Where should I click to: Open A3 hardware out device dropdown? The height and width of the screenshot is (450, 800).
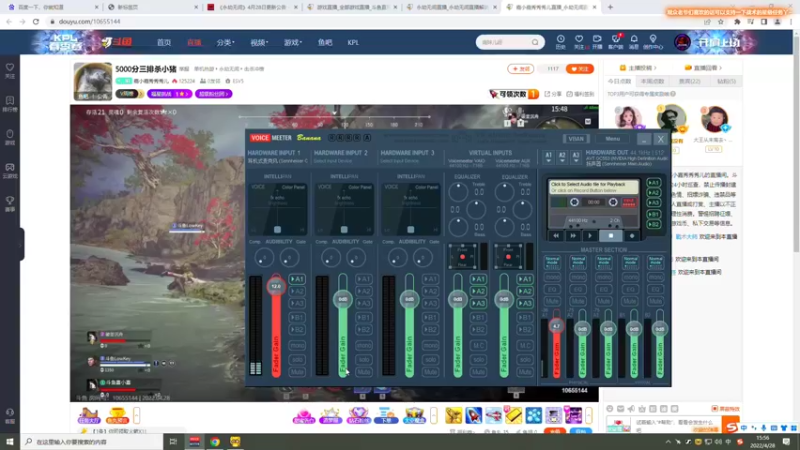click(576, 157)
